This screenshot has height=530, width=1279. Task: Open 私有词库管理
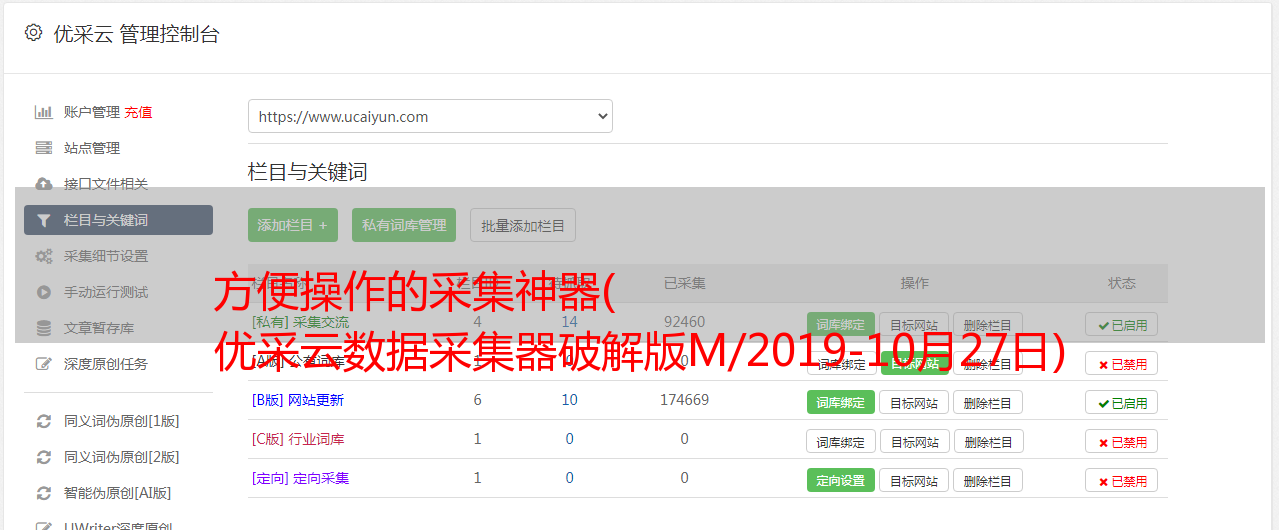pyautogui.click(x=404, y=225)
